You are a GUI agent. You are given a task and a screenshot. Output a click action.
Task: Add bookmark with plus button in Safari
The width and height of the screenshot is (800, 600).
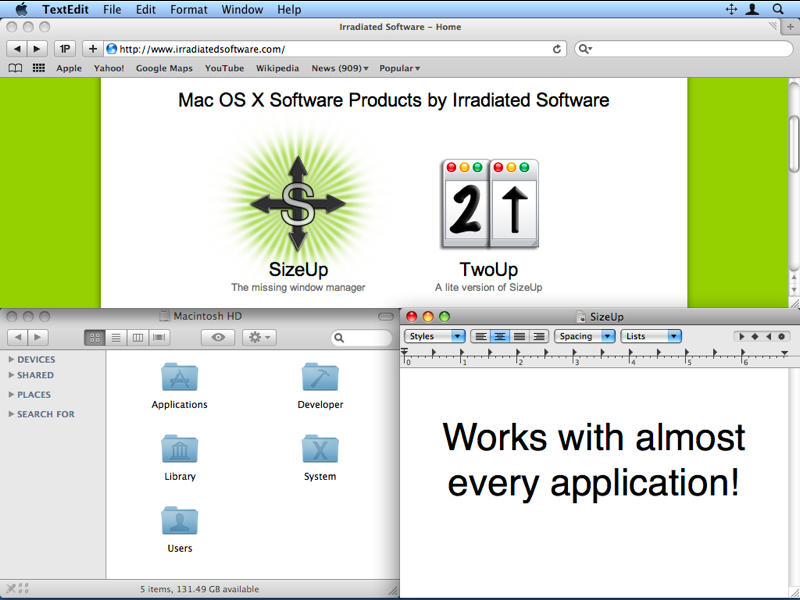click(x=92, y=49)
